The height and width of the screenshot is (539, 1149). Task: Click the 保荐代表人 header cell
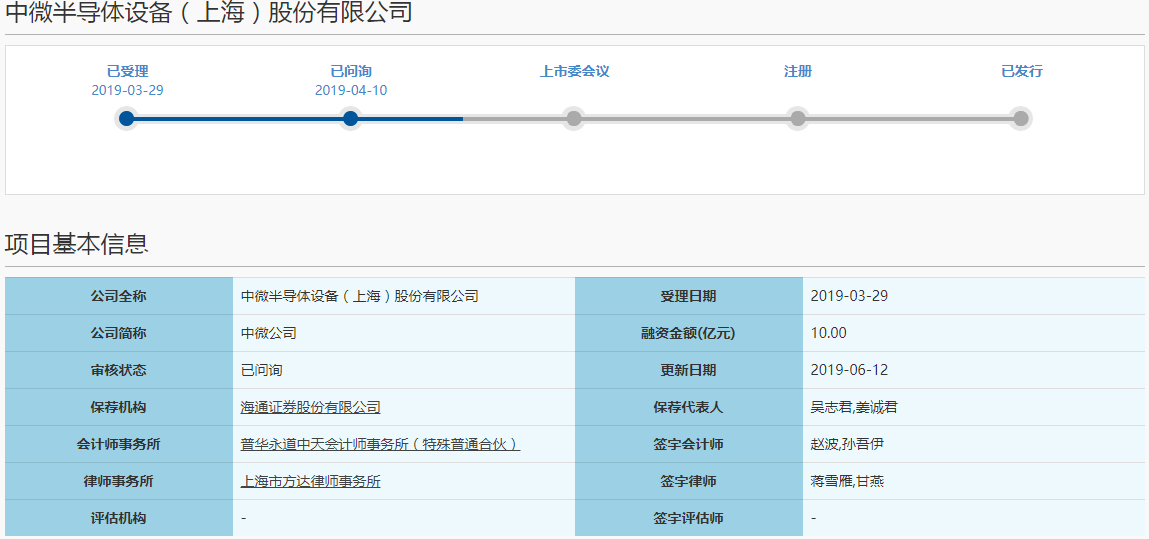[x=689, y=408]
